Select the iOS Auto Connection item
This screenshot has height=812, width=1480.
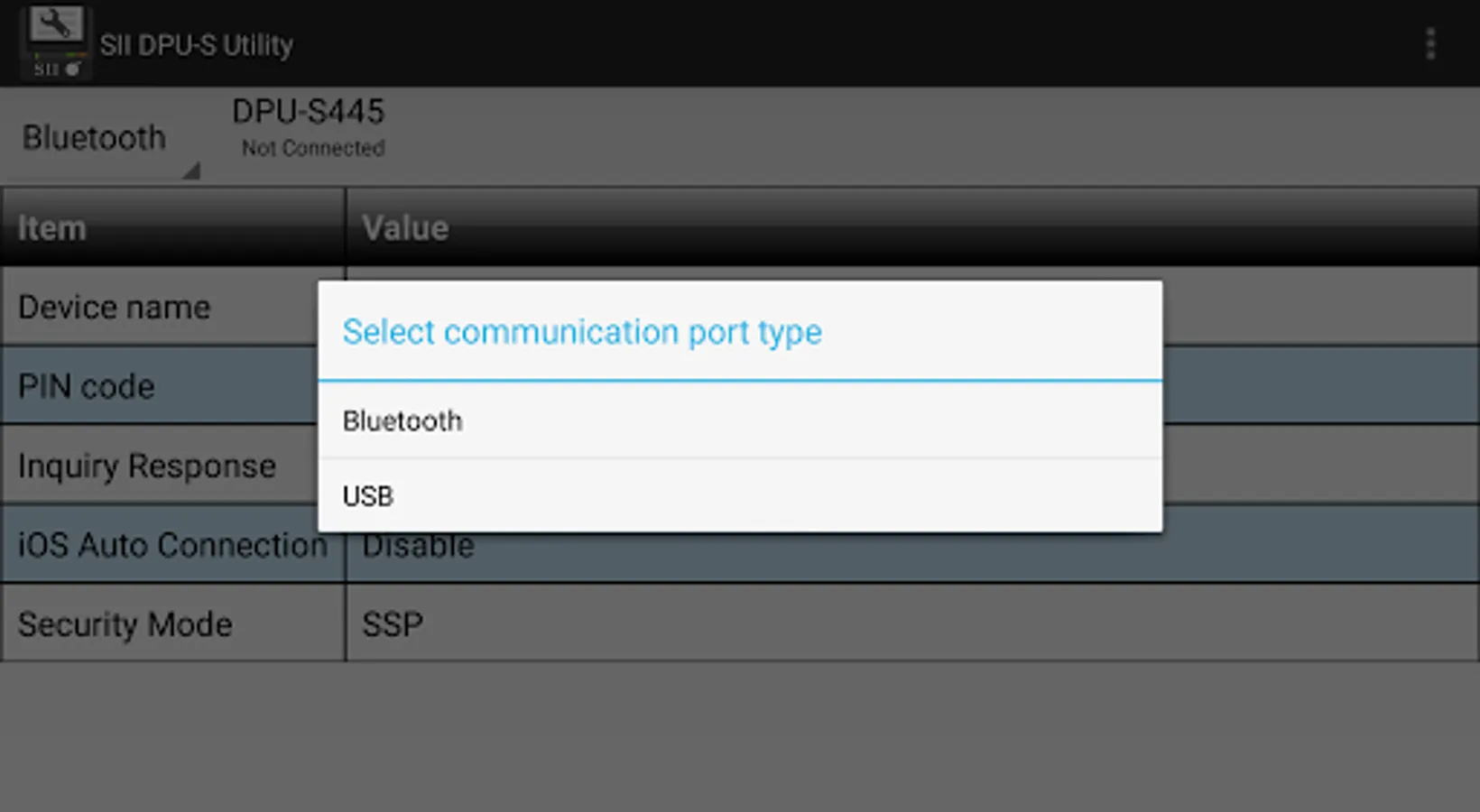coord(171,546)
